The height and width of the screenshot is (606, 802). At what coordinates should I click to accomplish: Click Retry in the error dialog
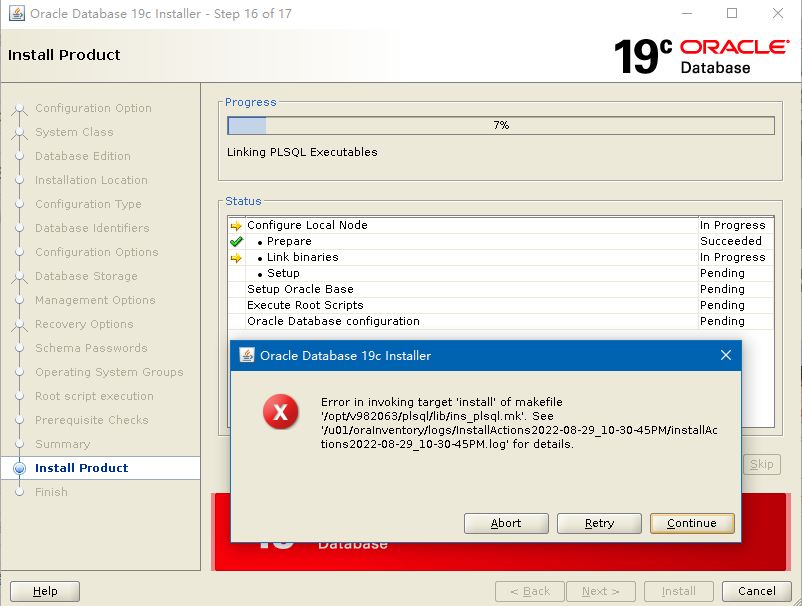pos(599,523)
